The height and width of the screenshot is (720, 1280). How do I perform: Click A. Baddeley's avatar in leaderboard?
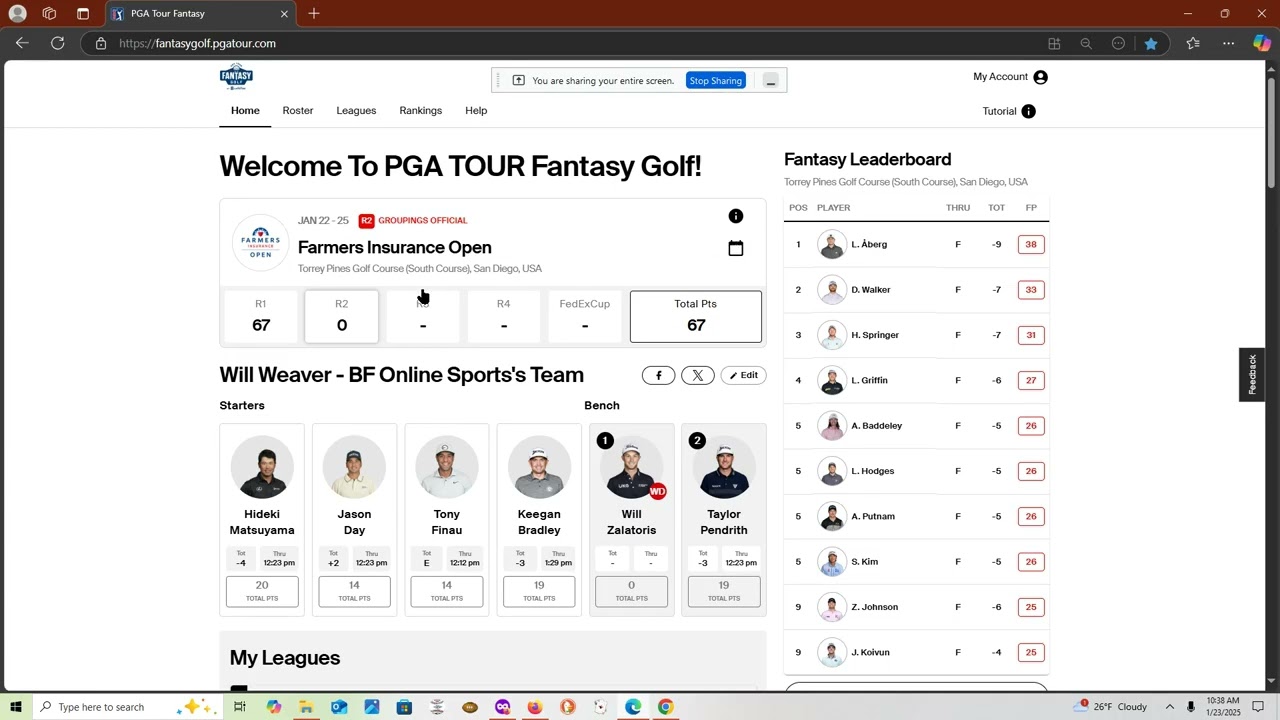coord(832,426)
